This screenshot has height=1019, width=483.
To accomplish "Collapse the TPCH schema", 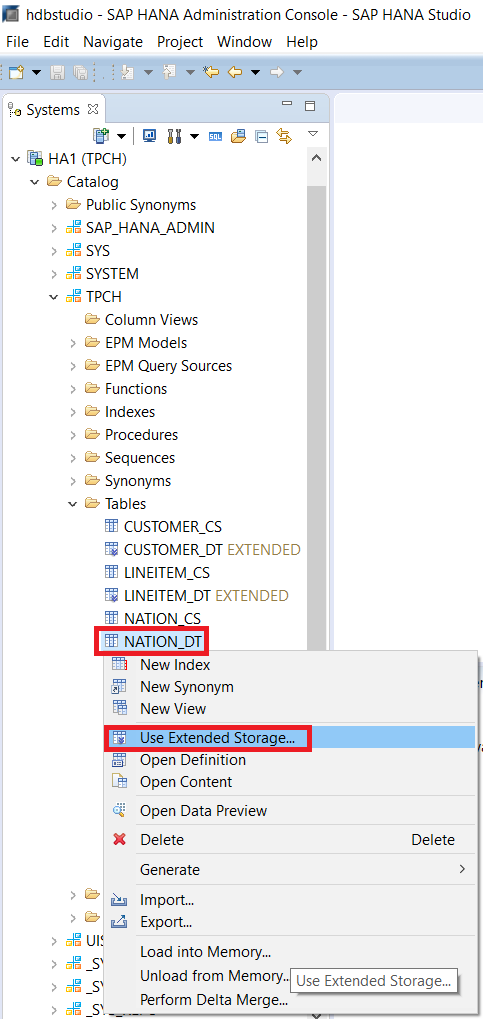I will [x=54, y=297].
